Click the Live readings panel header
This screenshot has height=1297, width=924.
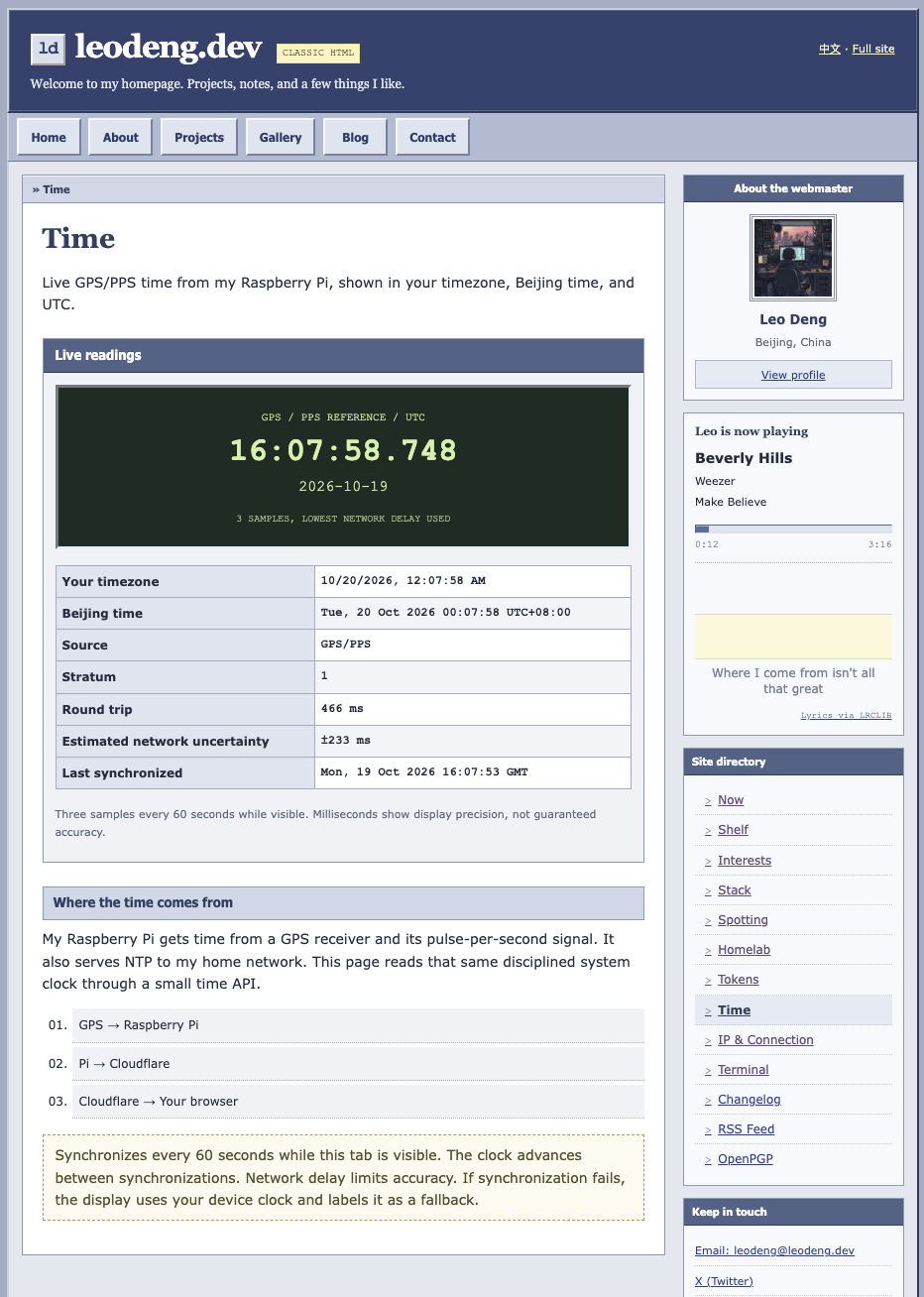pos(343,355)
